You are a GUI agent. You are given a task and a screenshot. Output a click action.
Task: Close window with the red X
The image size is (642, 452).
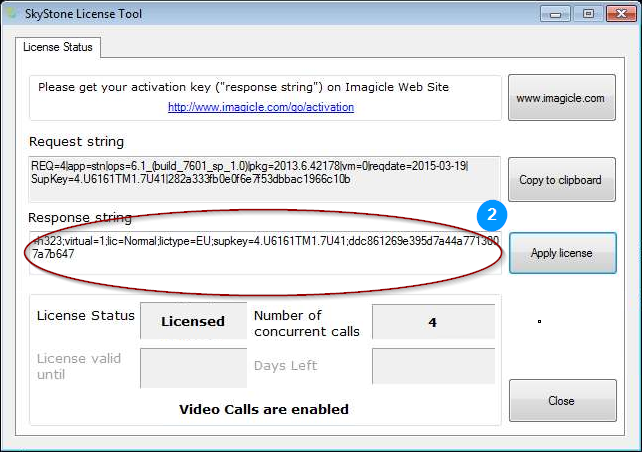pos(621,14)
